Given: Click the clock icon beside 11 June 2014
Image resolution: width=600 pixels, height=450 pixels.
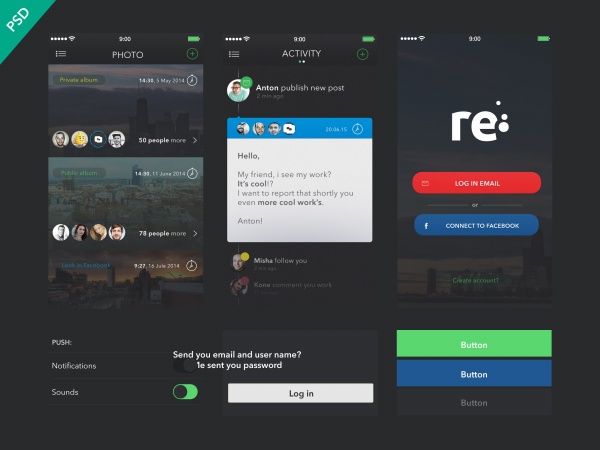Looking at the screenshot, I should coord(192,173).
